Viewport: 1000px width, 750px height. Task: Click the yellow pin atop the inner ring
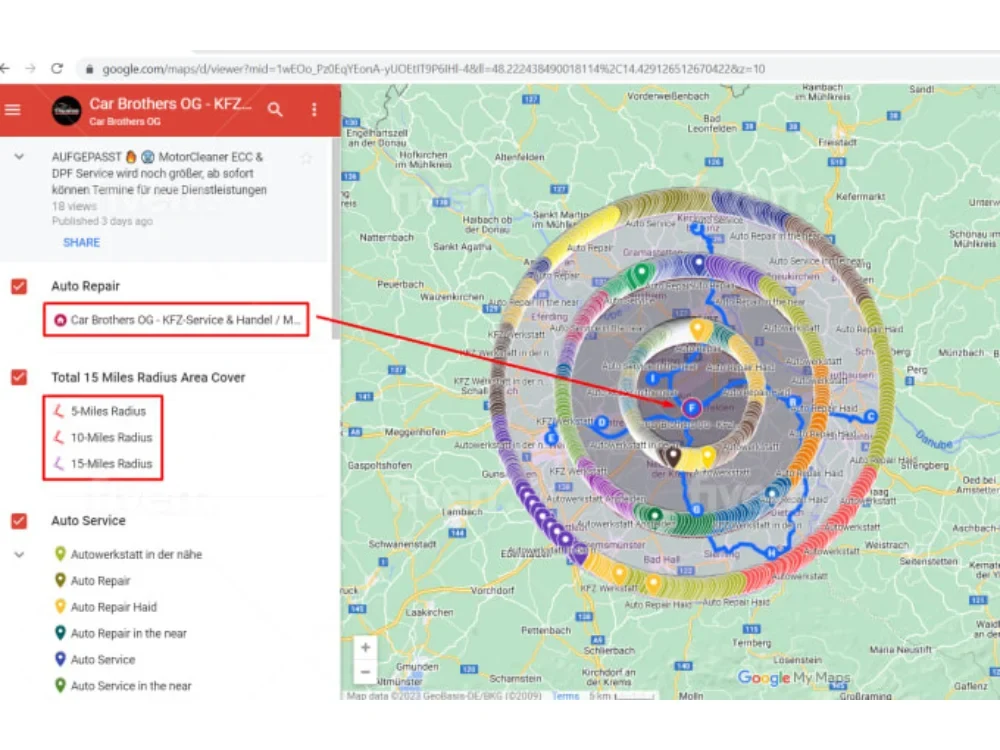point(698,330)
